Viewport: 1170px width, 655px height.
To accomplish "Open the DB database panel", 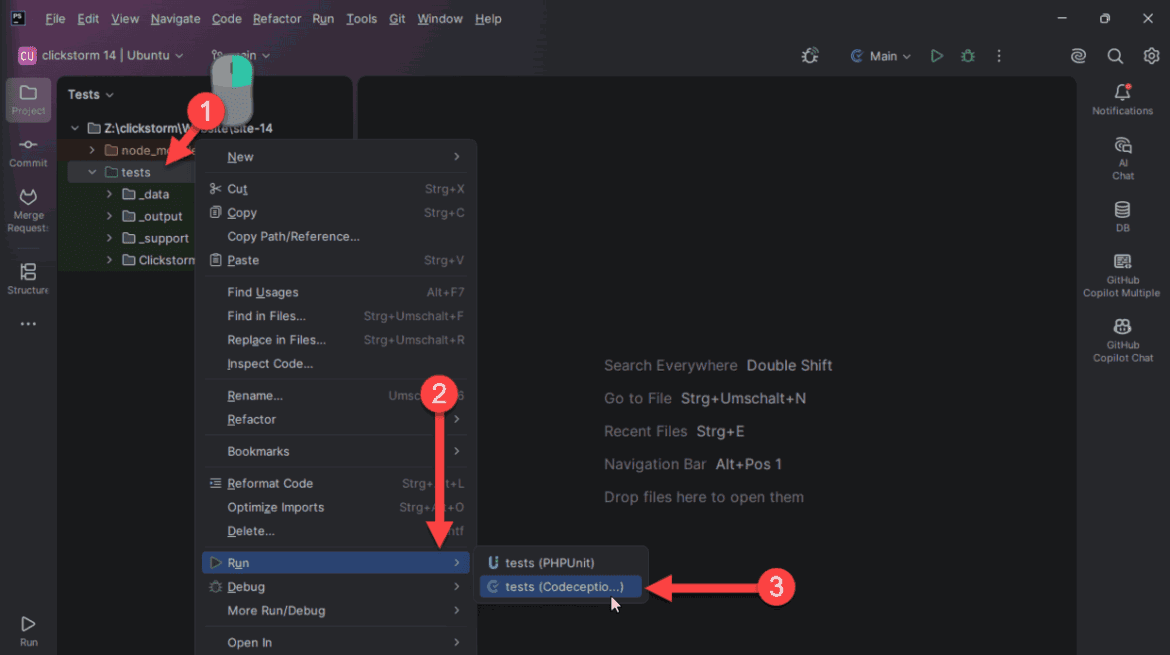I will point(1122,216).
